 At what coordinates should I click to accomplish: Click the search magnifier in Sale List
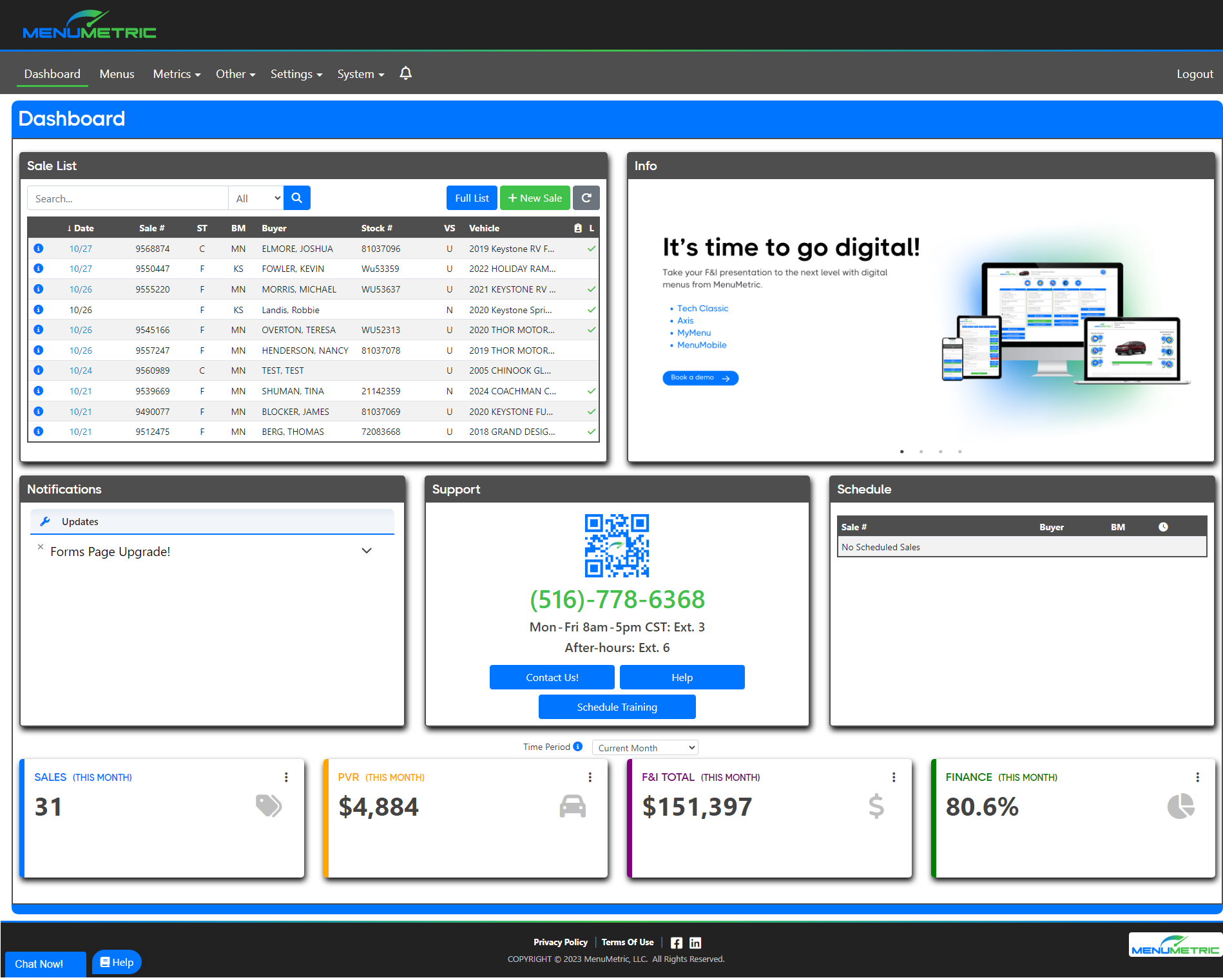coord(296,198)
